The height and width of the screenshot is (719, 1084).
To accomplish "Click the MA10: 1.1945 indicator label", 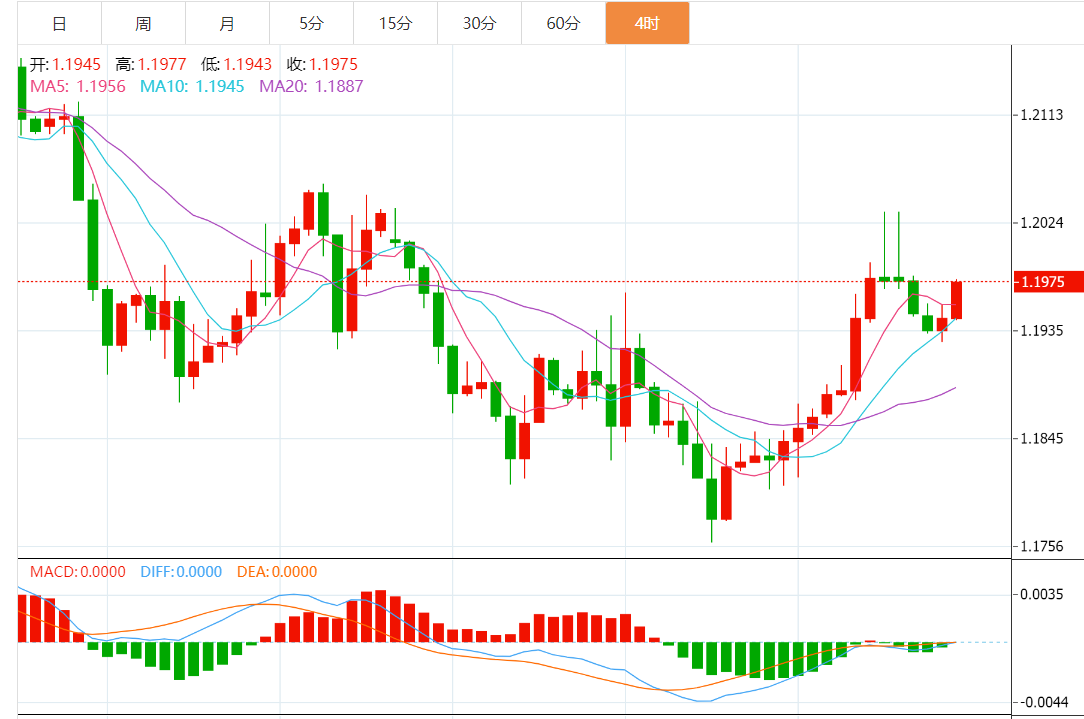I will [192, 86].
